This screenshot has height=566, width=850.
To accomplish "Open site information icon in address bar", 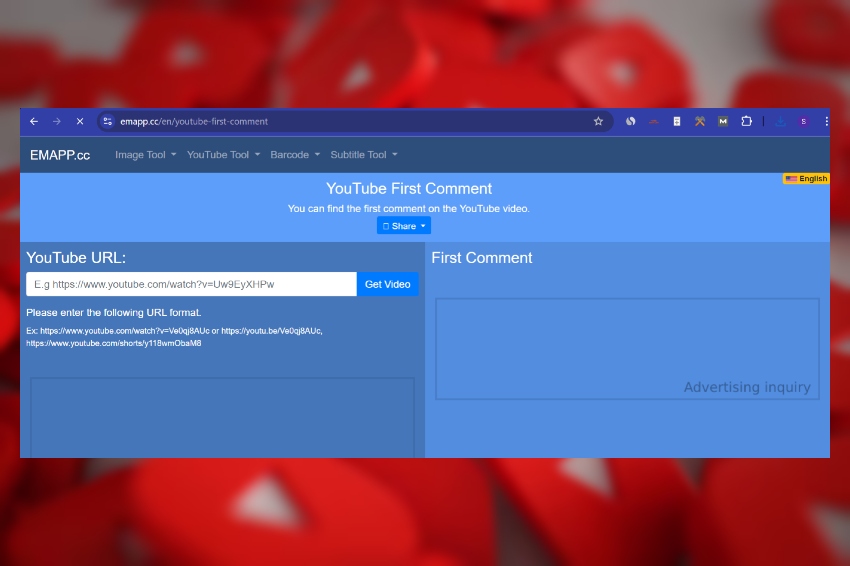I will (x=108, y=121).
